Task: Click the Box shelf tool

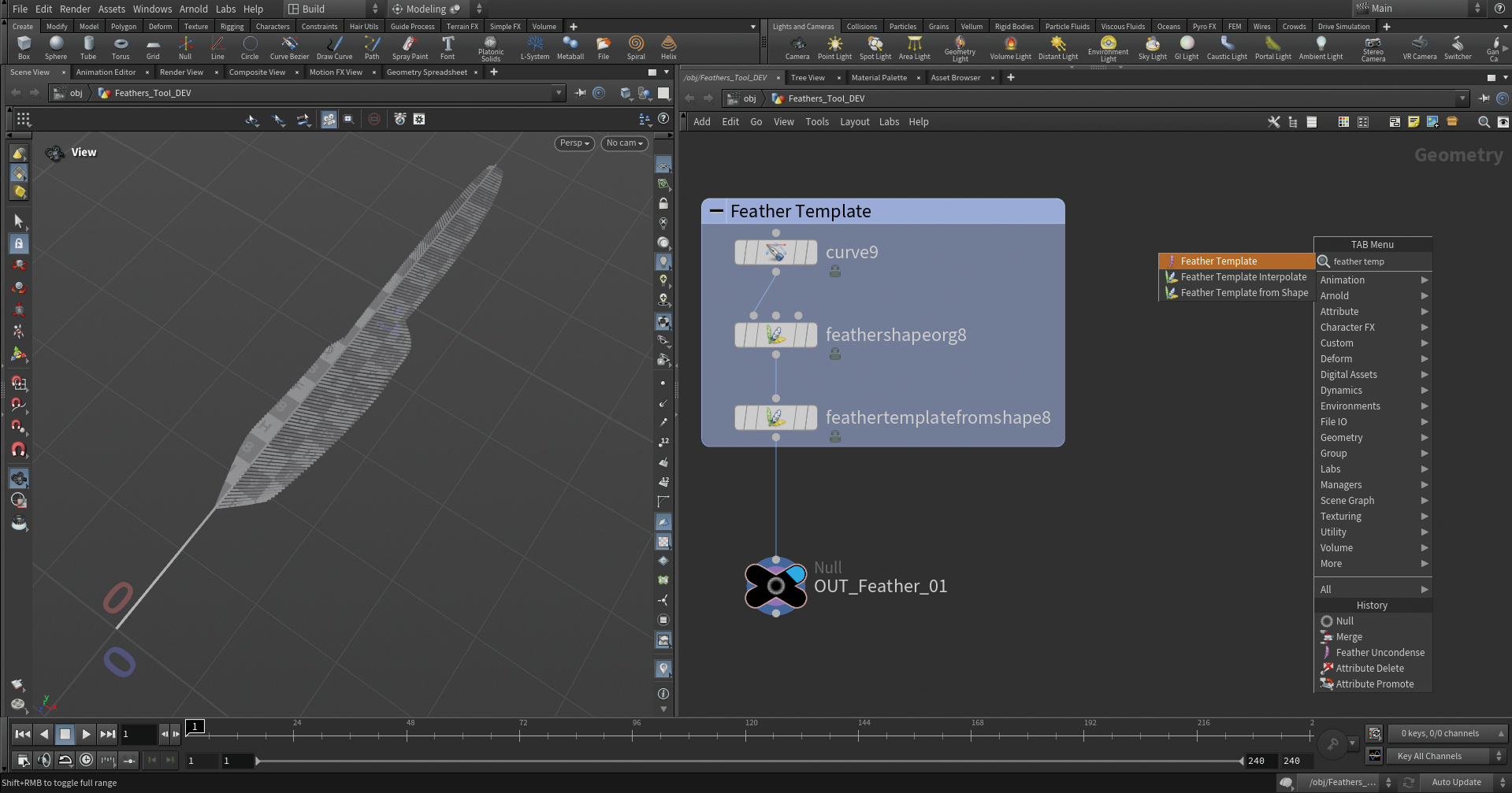Action: coord(24,47)
